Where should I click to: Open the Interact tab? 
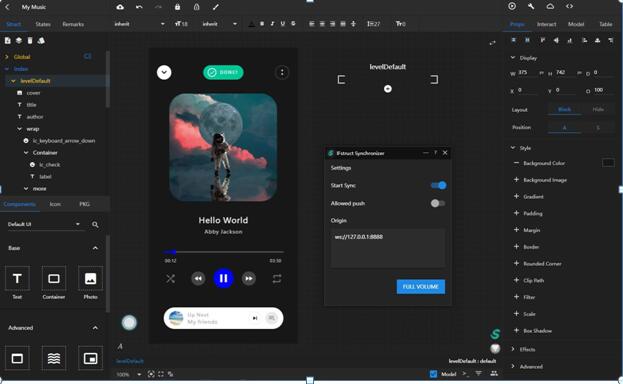[547, 24]
